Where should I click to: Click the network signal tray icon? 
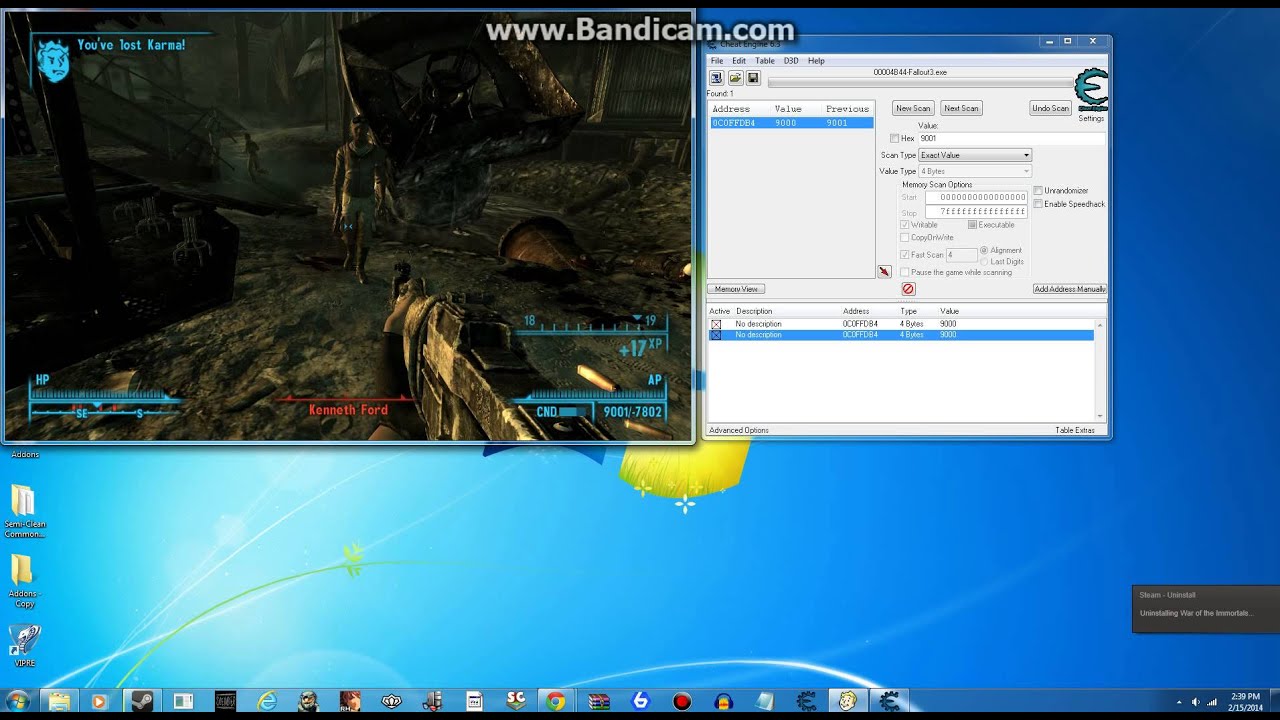tap(1212, 702)
